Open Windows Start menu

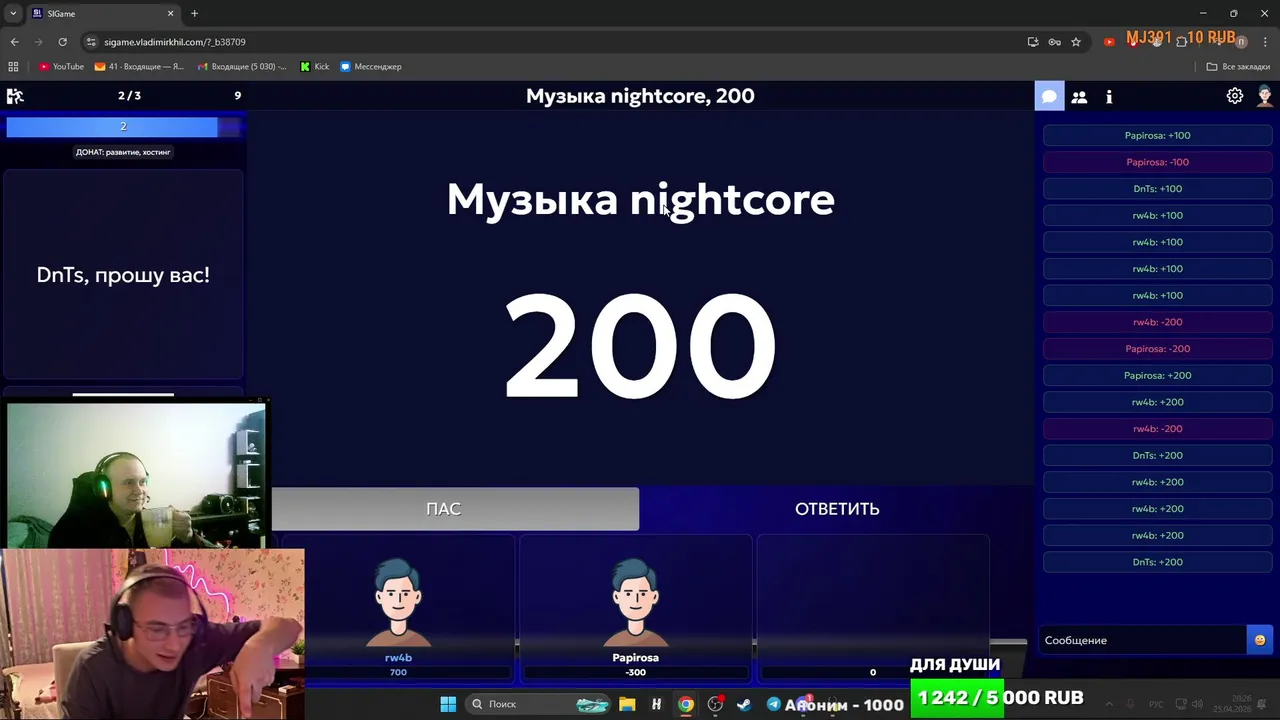[x=448, y=704]
